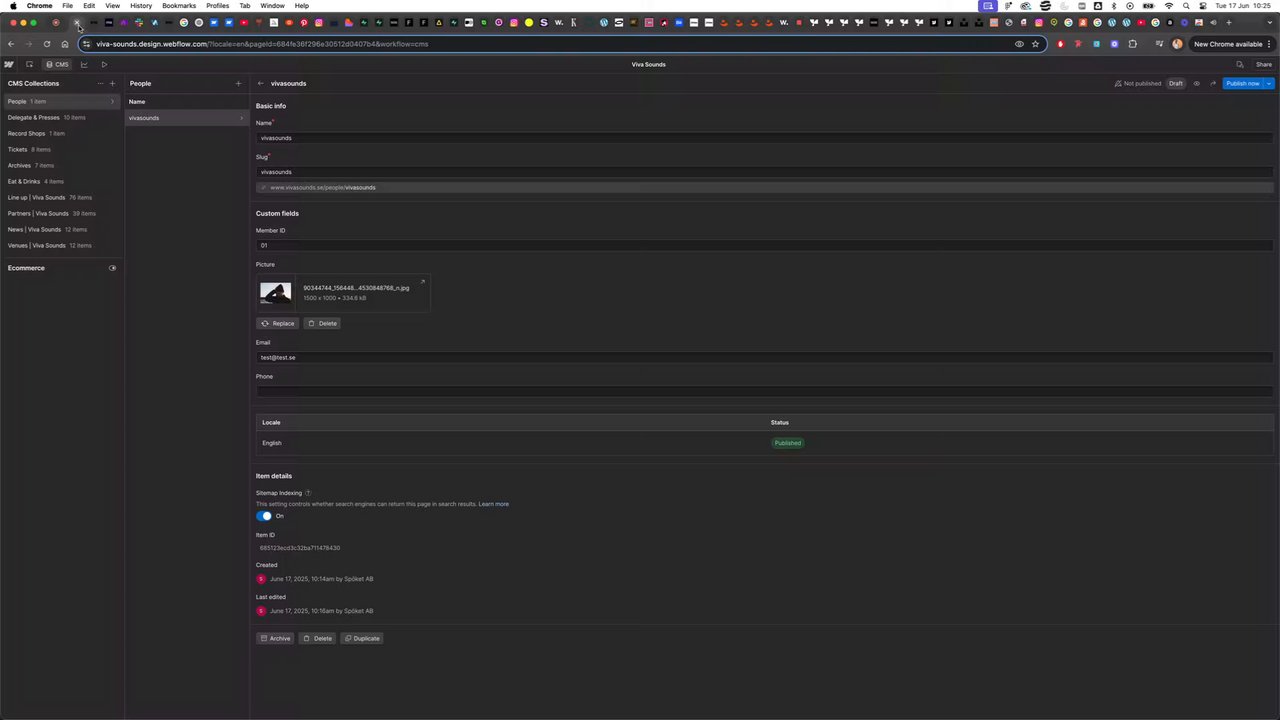Open Chrome View menu
The image size is (1280, 720).
[112, 6]
